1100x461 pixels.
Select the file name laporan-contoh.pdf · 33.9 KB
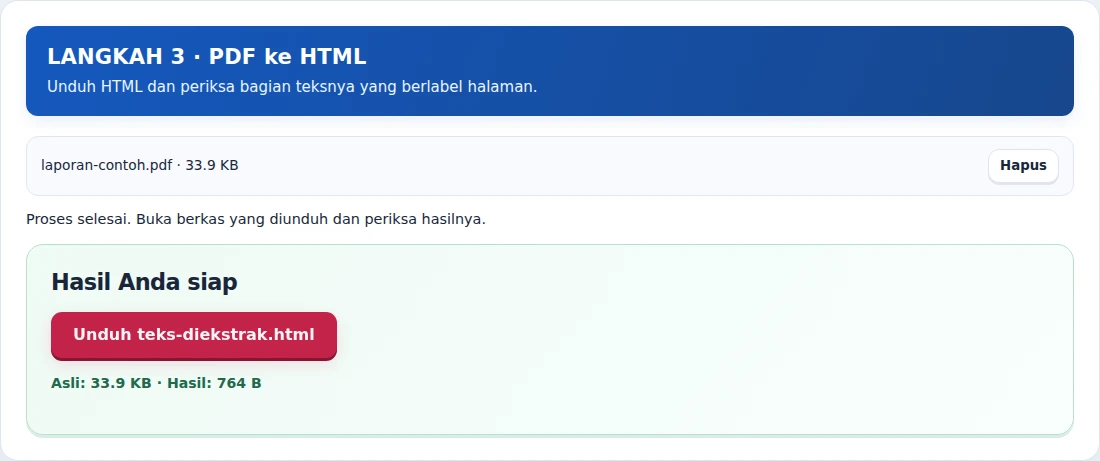(140, 166)
